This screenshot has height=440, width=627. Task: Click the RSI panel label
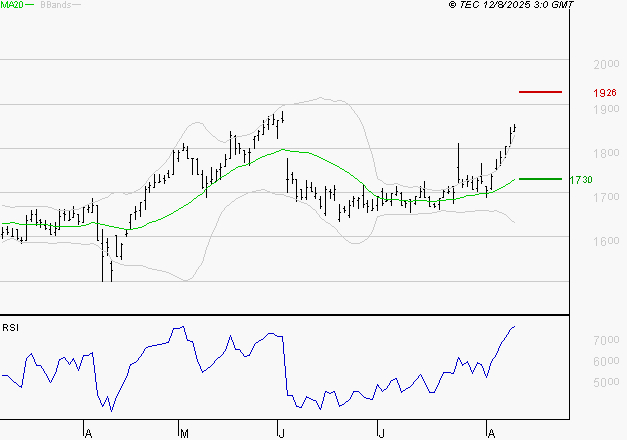tap(10, 328)
